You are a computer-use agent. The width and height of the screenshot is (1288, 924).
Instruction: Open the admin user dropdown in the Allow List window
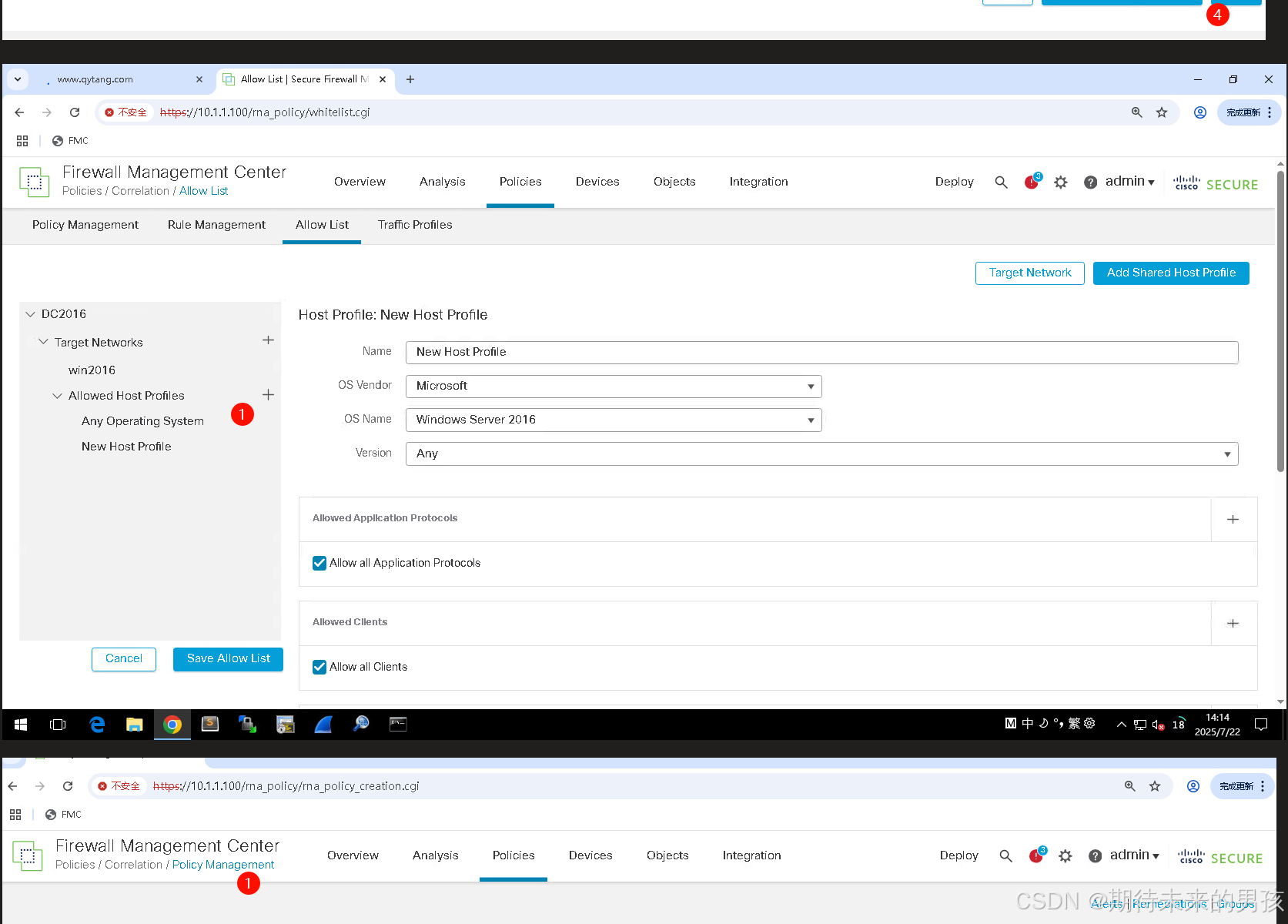coord(1129,182)
